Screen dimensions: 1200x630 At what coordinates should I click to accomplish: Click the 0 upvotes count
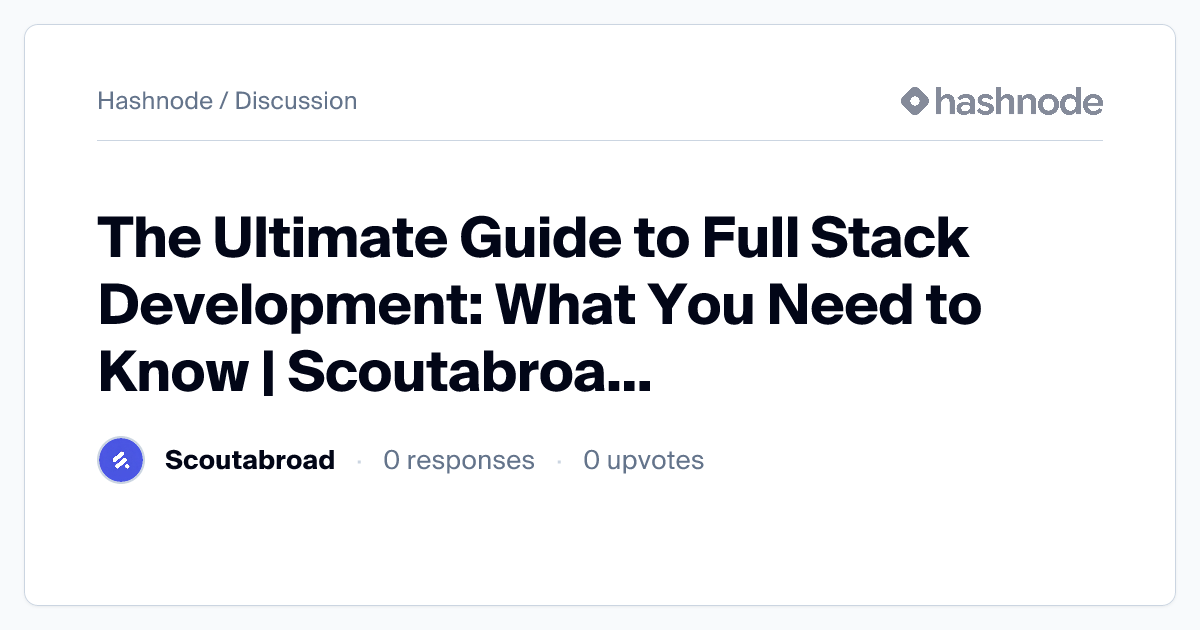pyautogui.click(x=644, y=460)
